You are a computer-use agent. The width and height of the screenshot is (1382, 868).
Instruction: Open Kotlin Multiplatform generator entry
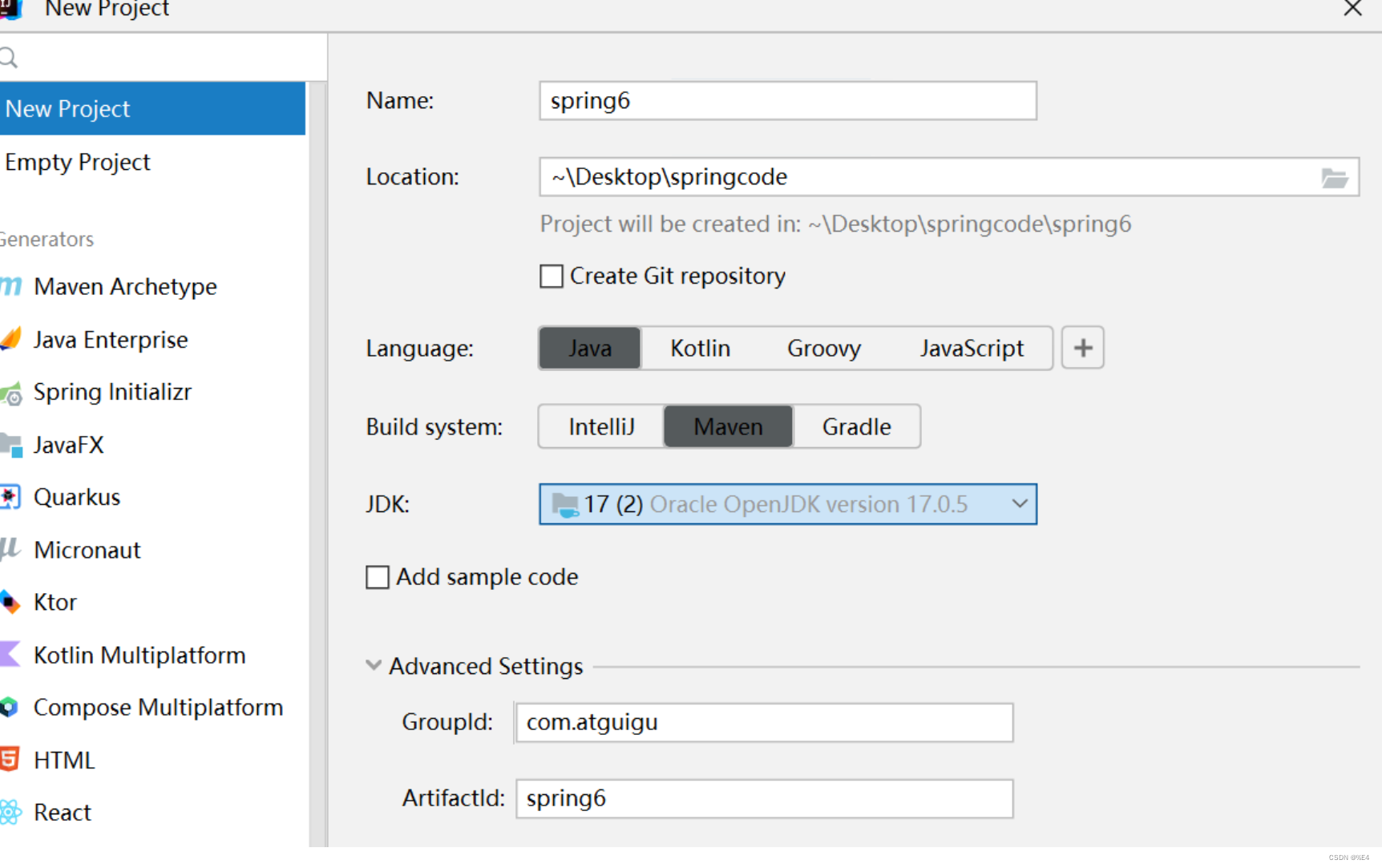tap(152, 655)
